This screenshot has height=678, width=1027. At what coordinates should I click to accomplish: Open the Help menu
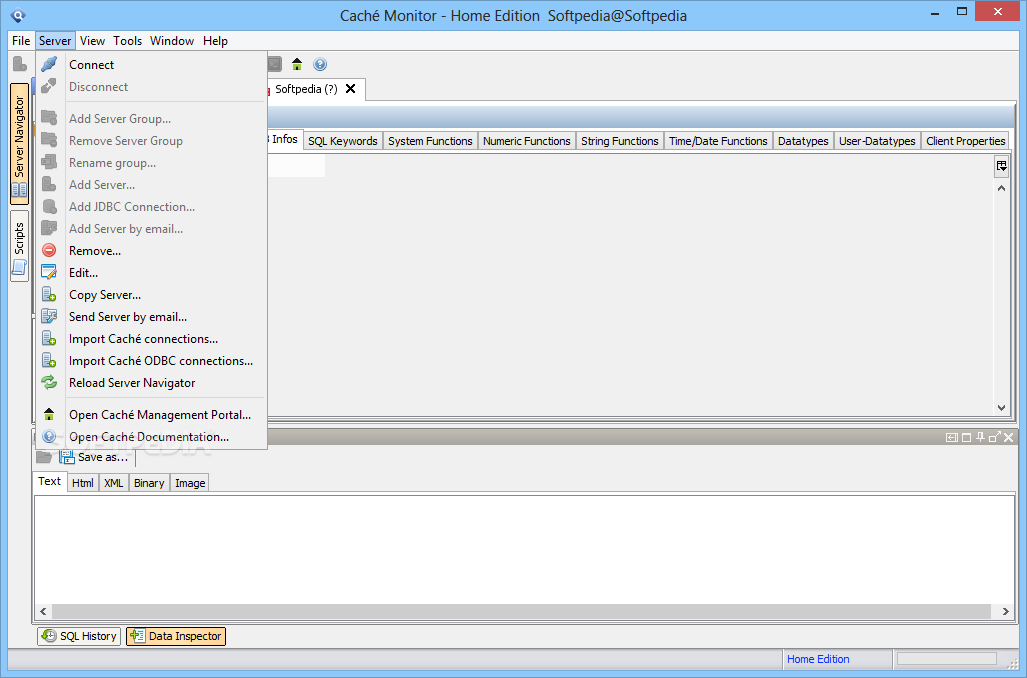pyautogui.click(x=215, y=41)
